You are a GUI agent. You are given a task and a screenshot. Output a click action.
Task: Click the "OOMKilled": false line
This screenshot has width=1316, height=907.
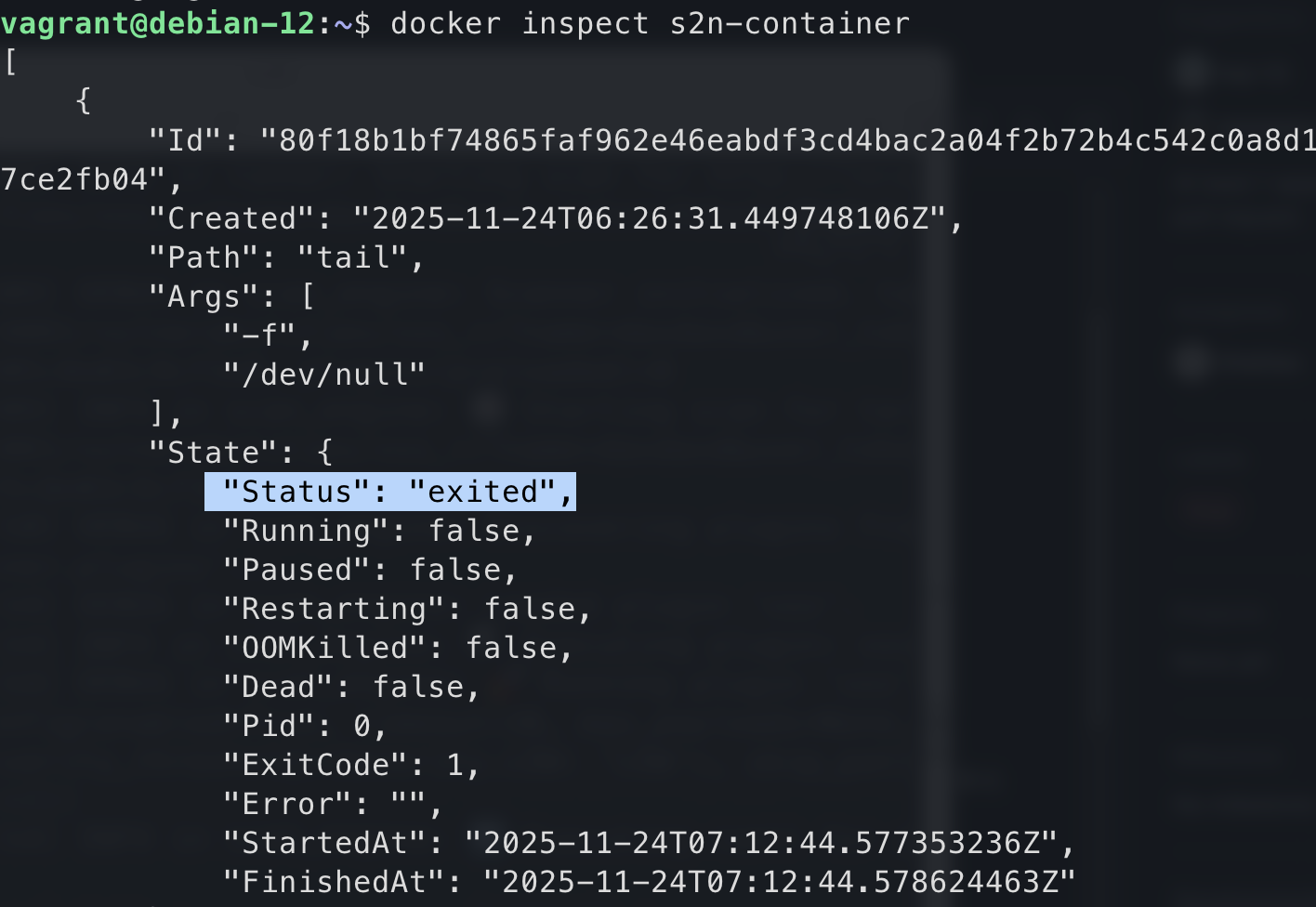pos(398,648)
